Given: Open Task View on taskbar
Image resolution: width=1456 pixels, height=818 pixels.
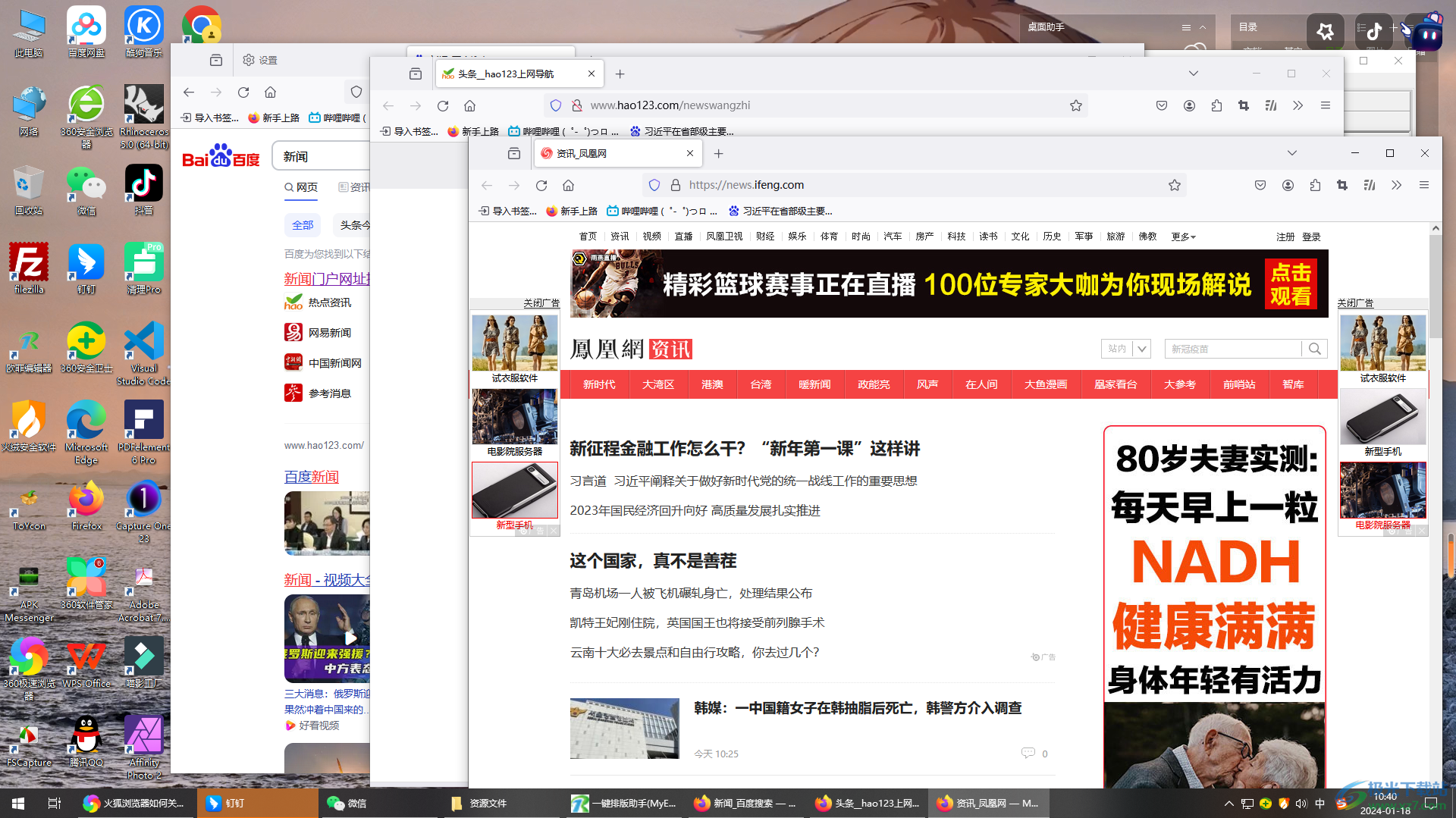Looking at the screenshot, I should pos(54,804).
